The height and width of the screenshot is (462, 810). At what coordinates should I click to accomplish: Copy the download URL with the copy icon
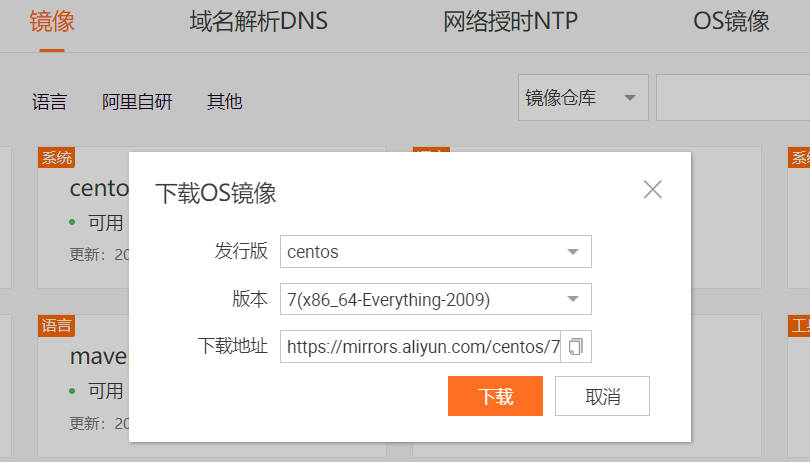576,347
